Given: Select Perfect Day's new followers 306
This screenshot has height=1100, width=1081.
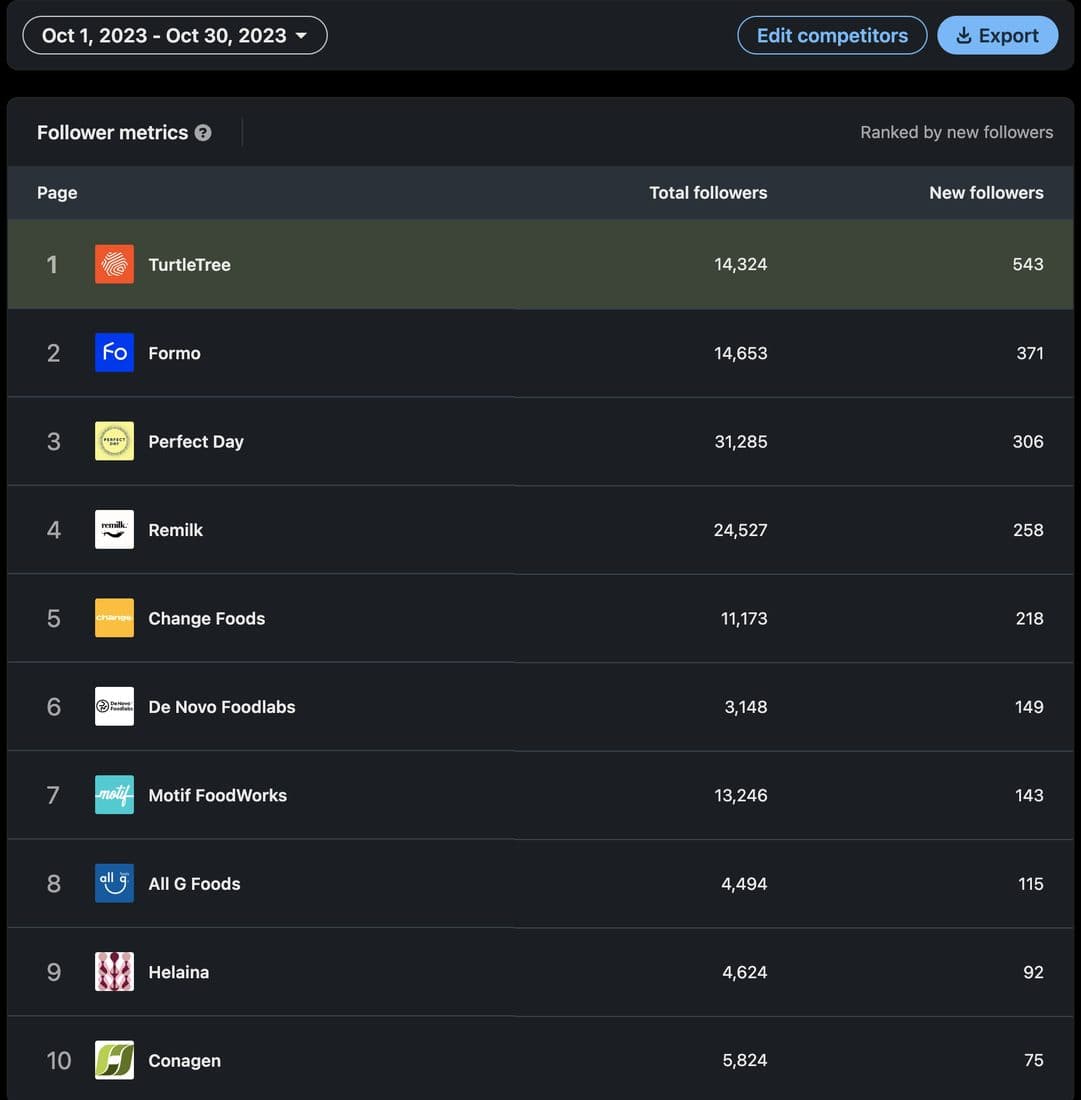Looking at the screenshot, I should pos(1028,441).
